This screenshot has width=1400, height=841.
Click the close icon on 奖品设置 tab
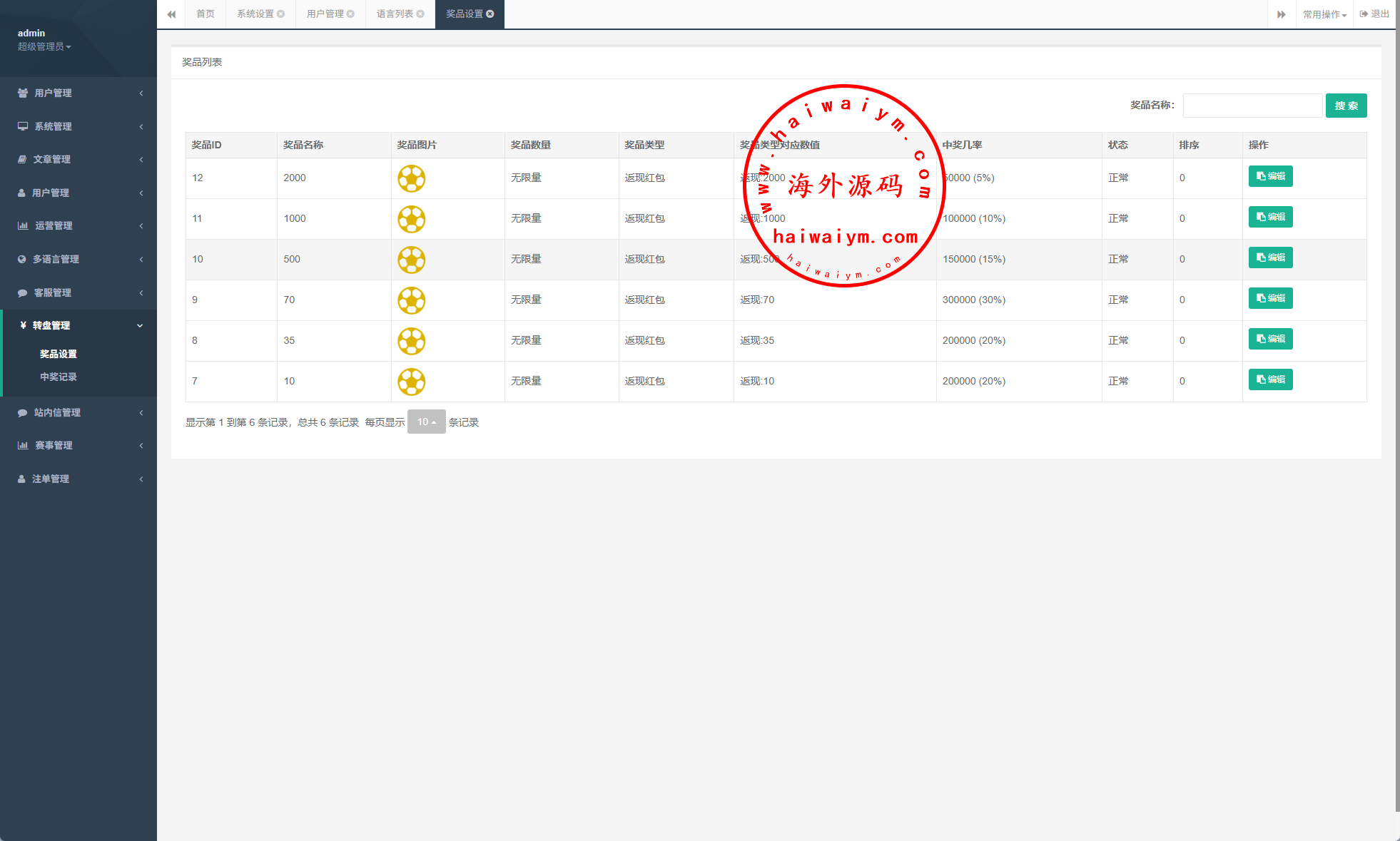point(490,14)
